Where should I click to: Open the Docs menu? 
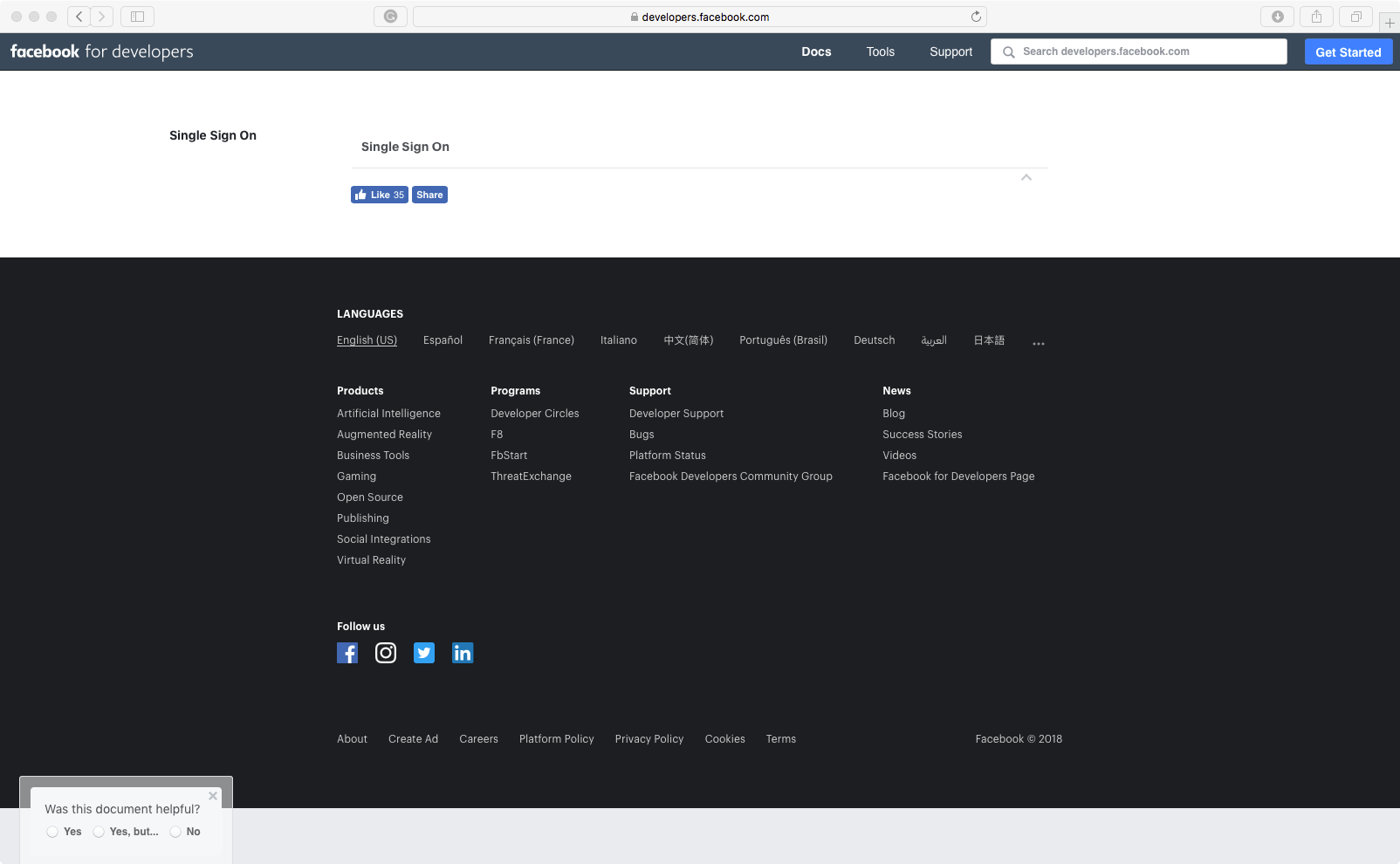click(x=816, y=51)
